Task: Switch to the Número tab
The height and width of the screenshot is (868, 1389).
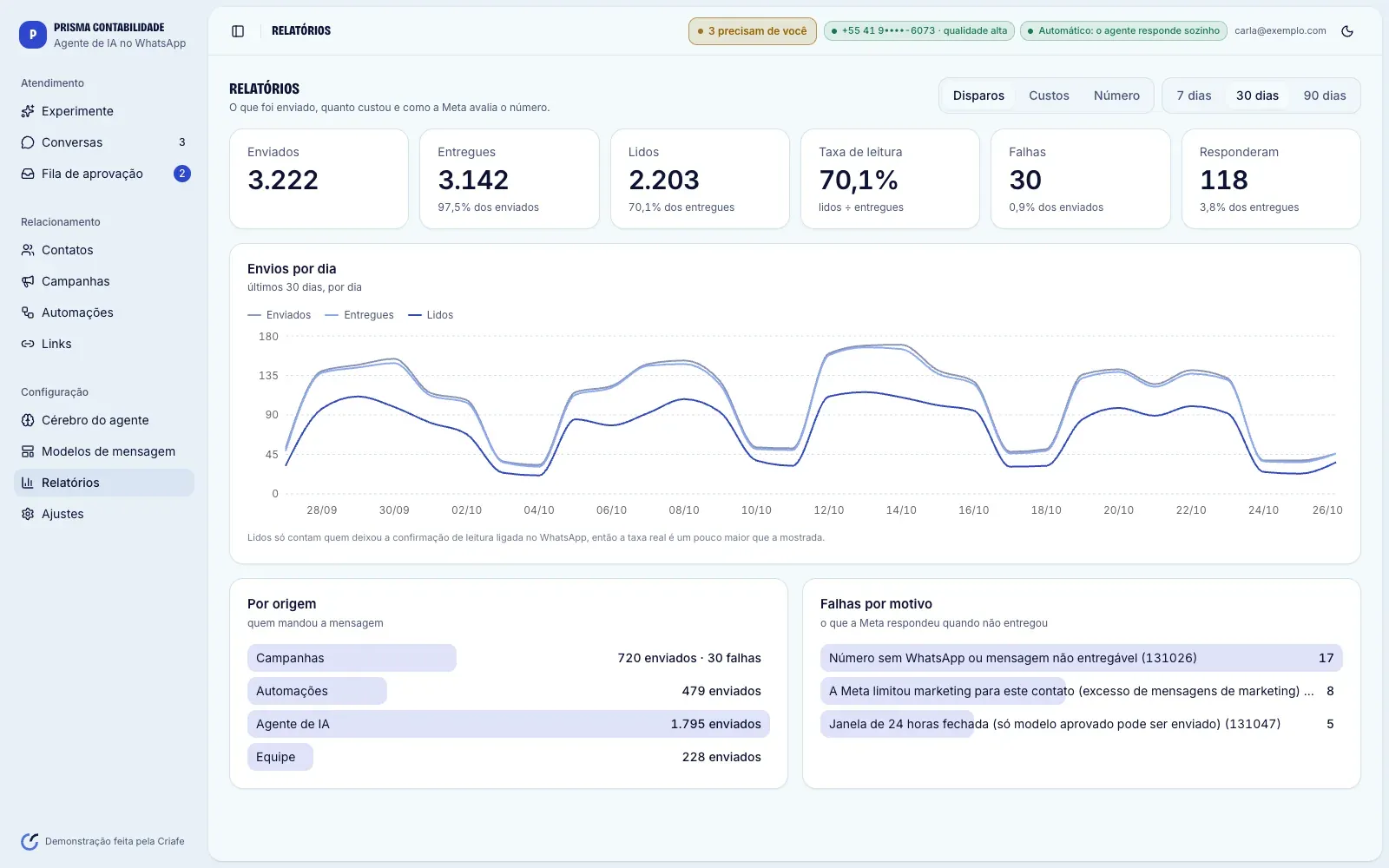Action: tap(1116, 95)
